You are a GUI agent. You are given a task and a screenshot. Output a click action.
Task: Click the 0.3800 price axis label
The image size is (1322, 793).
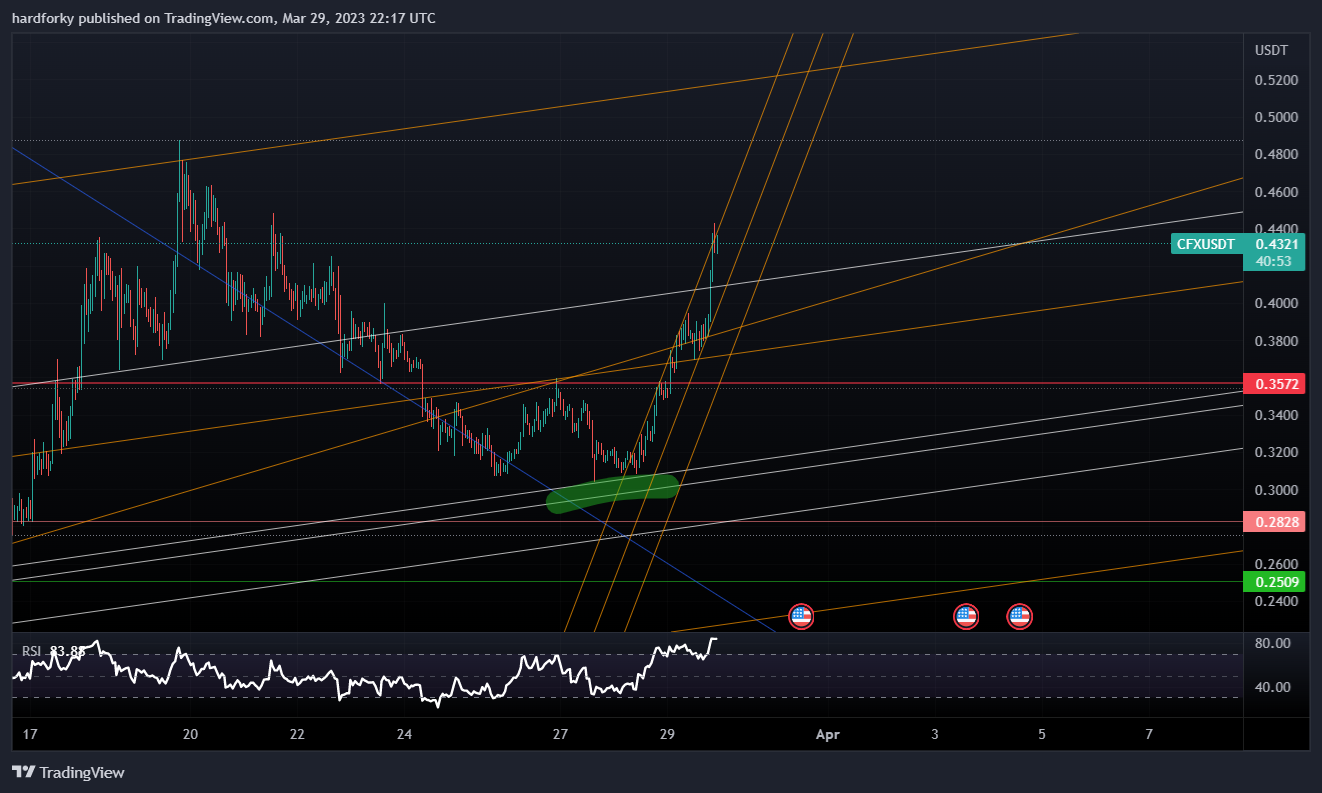pyautogui.click(x=1276, y=341)
